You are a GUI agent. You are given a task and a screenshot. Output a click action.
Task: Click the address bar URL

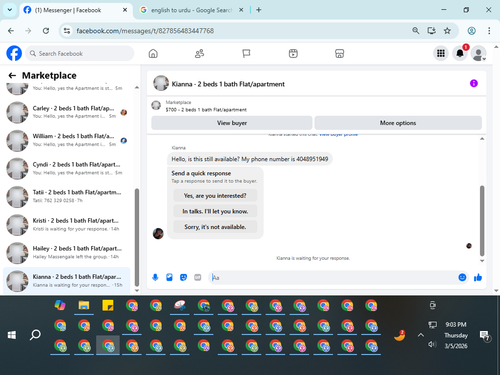[145, 31]
